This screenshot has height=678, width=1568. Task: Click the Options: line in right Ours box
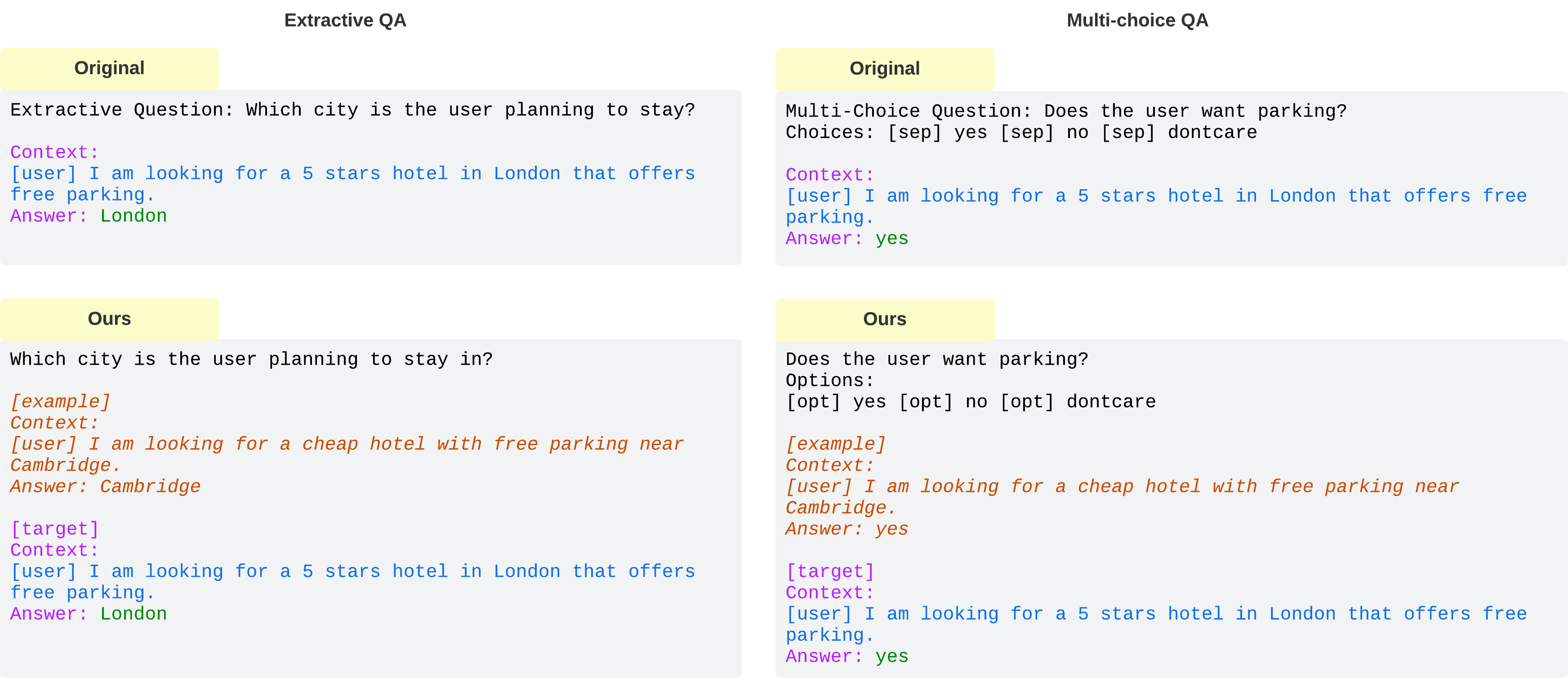point(830,380)
